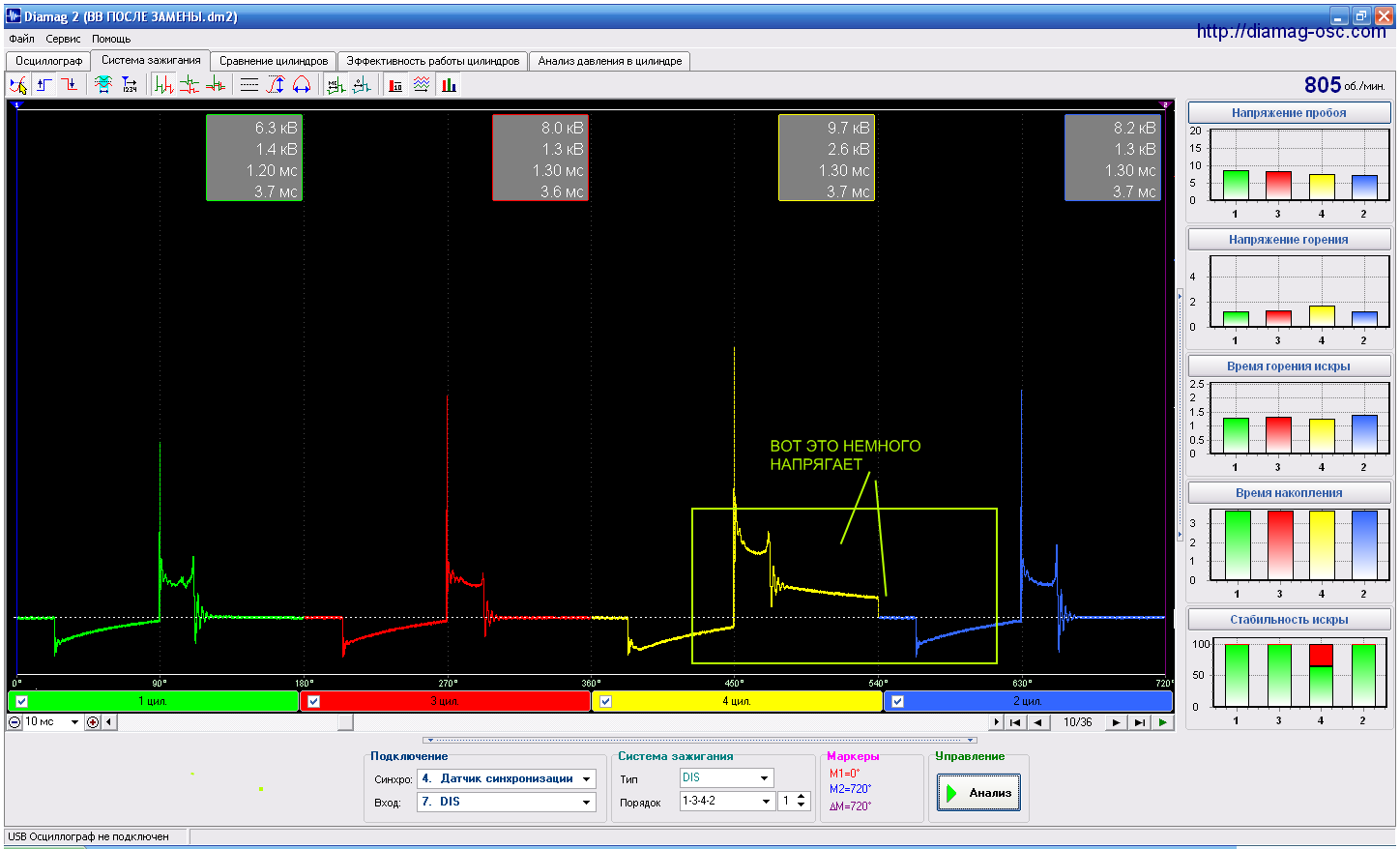Image resolution: width=1400 pixels, height=849 pixels.
Task: Click the green cylinder 1 info box
Action: point(254,158)
